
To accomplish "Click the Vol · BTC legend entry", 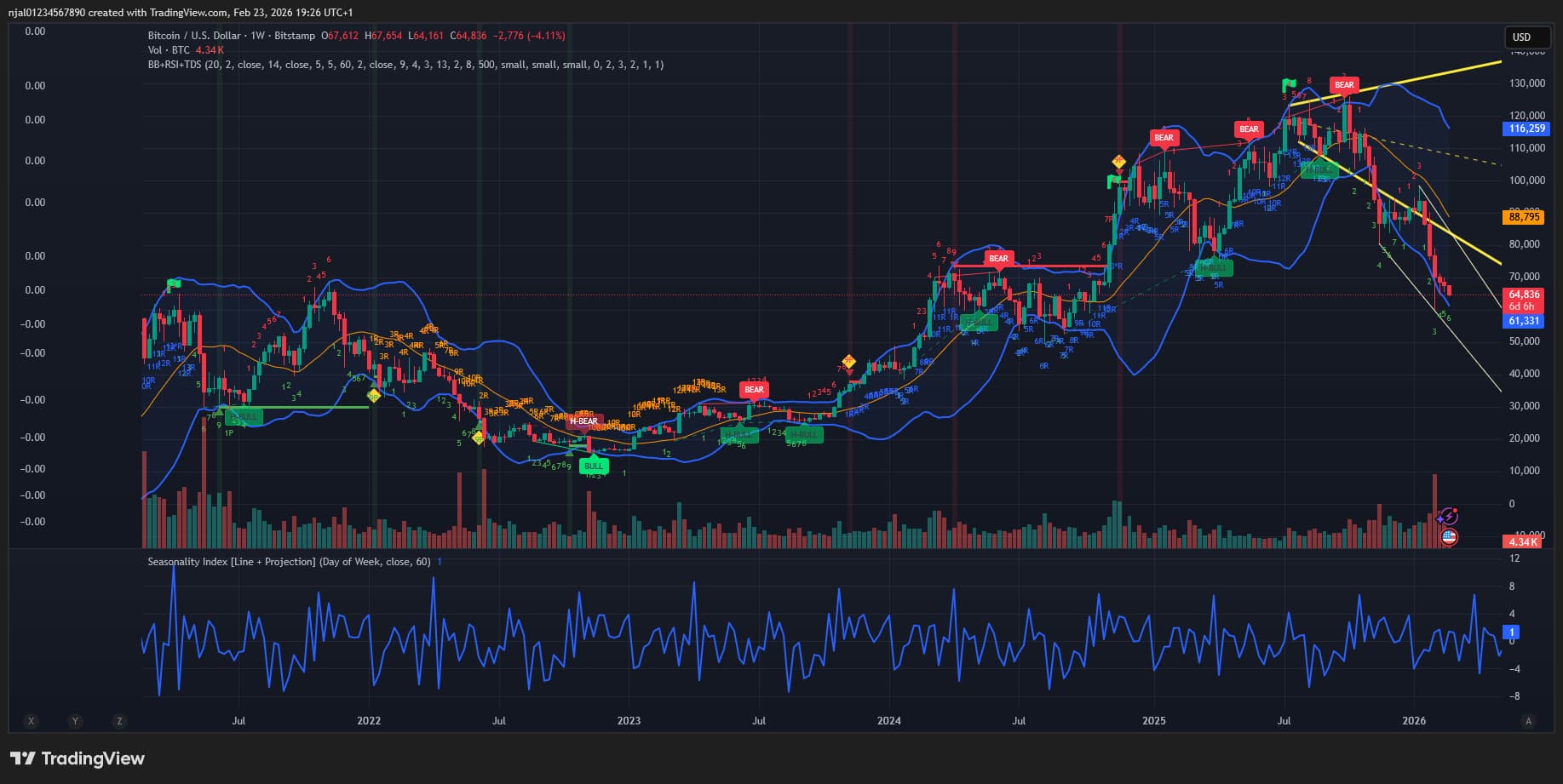I will [x=169, y=50].
